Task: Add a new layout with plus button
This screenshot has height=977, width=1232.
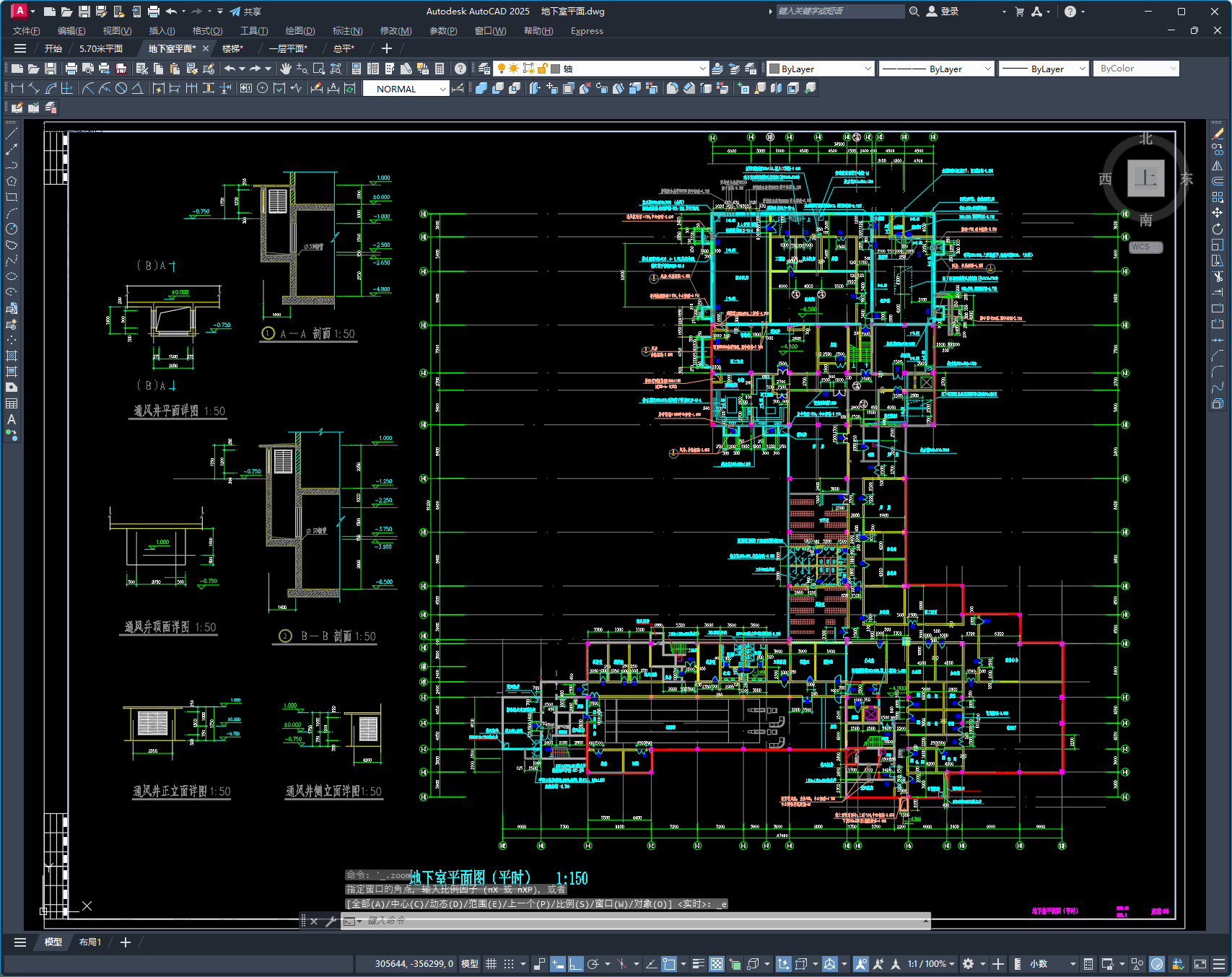Action: click(125, 942)
